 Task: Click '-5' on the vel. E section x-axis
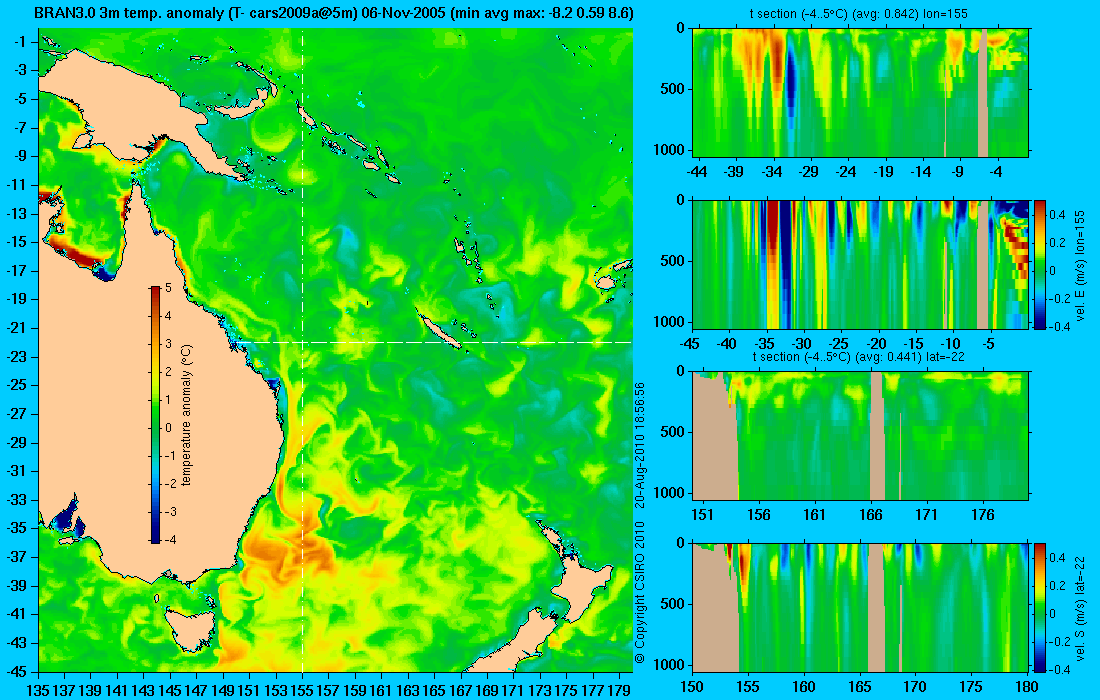(x=988, y=344)
